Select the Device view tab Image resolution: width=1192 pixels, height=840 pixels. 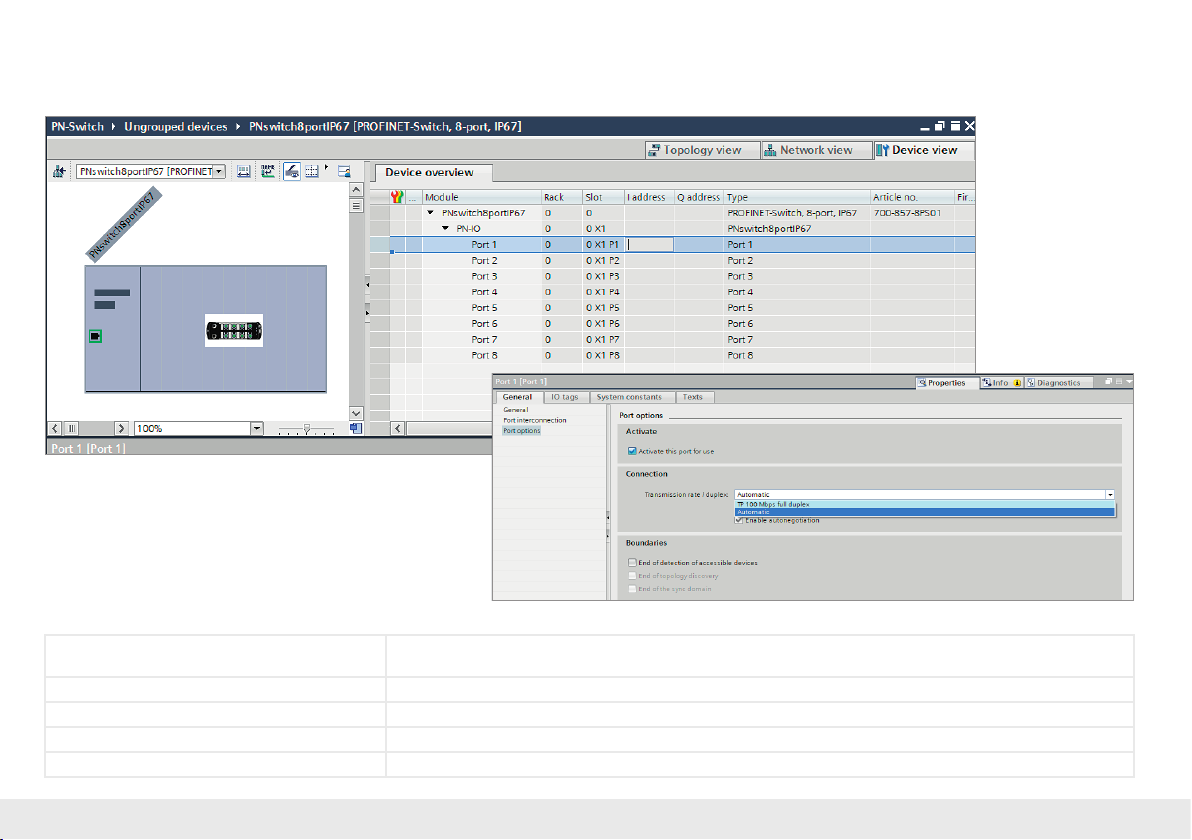pos(924,151)
